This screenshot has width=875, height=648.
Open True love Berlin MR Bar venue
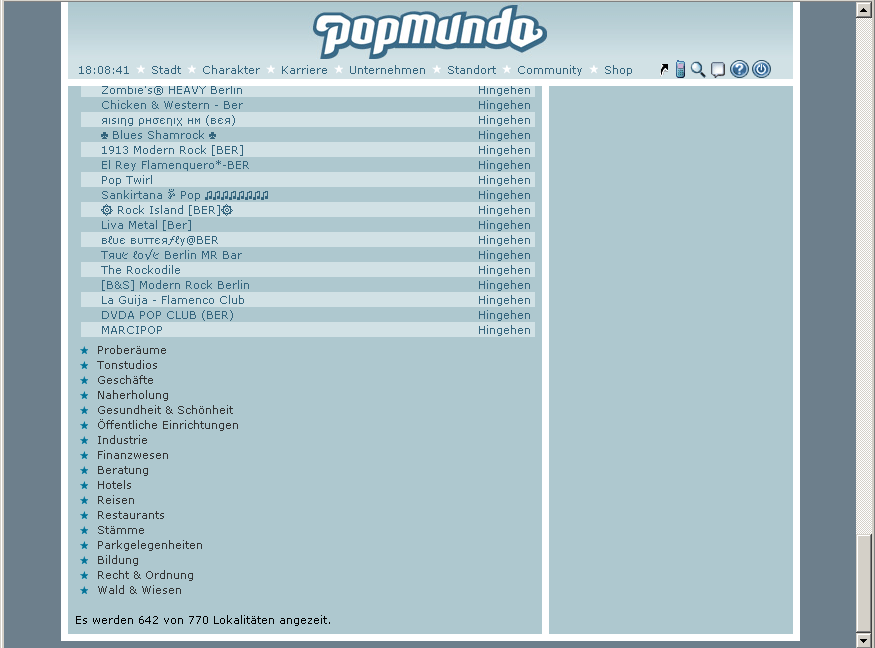coord(171,255)
